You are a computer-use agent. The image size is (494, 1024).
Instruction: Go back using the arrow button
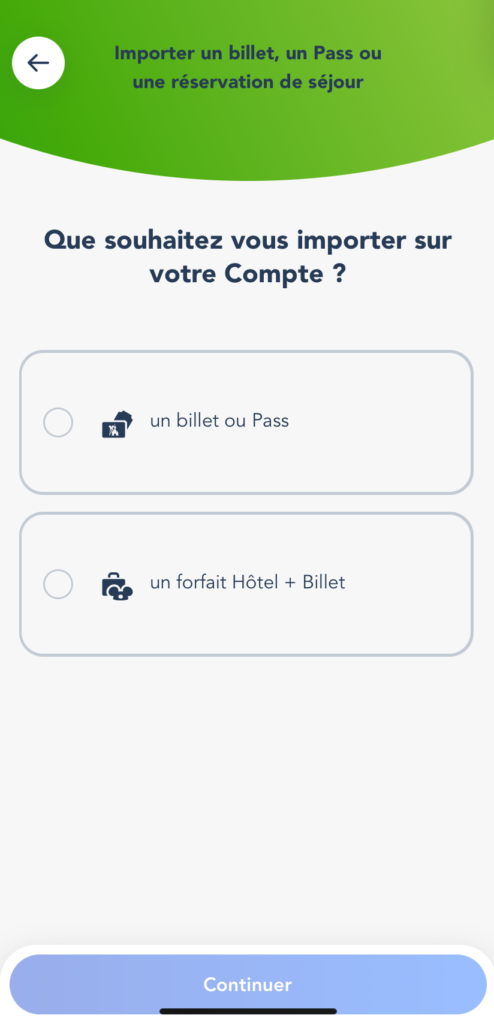point(38,63)
